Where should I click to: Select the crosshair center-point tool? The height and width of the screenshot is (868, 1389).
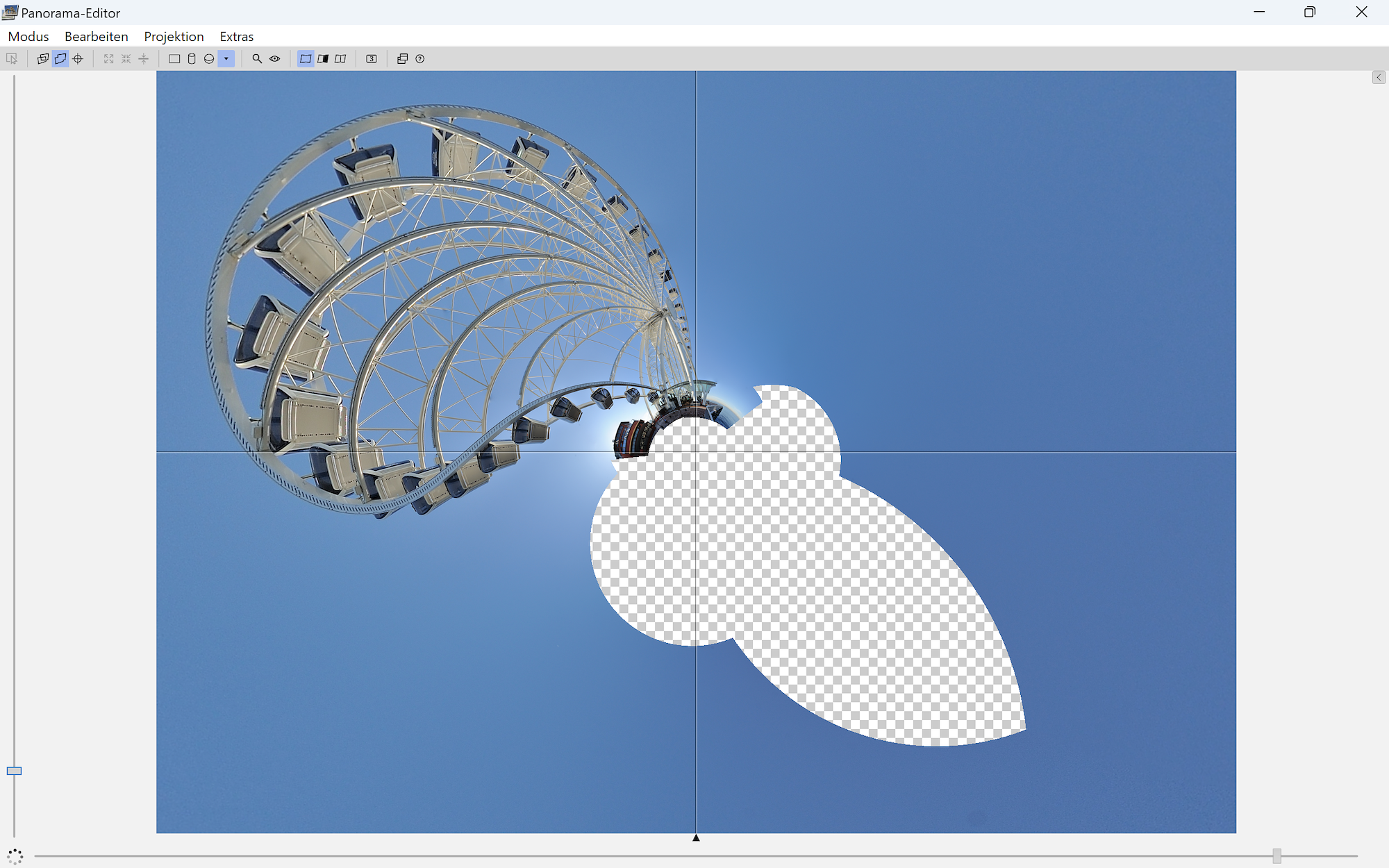click(x=78, y=59)
